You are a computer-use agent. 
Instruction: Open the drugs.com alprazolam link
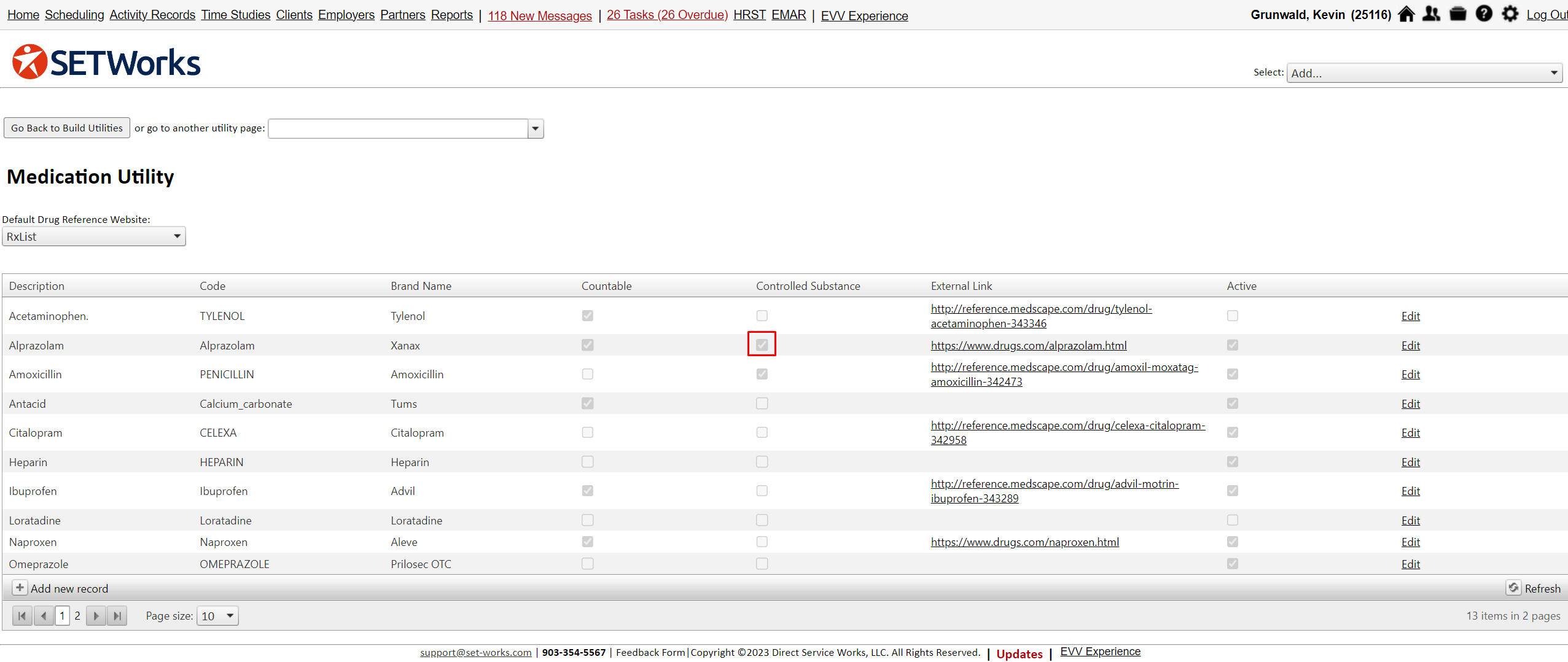[x=1029, y=345]
